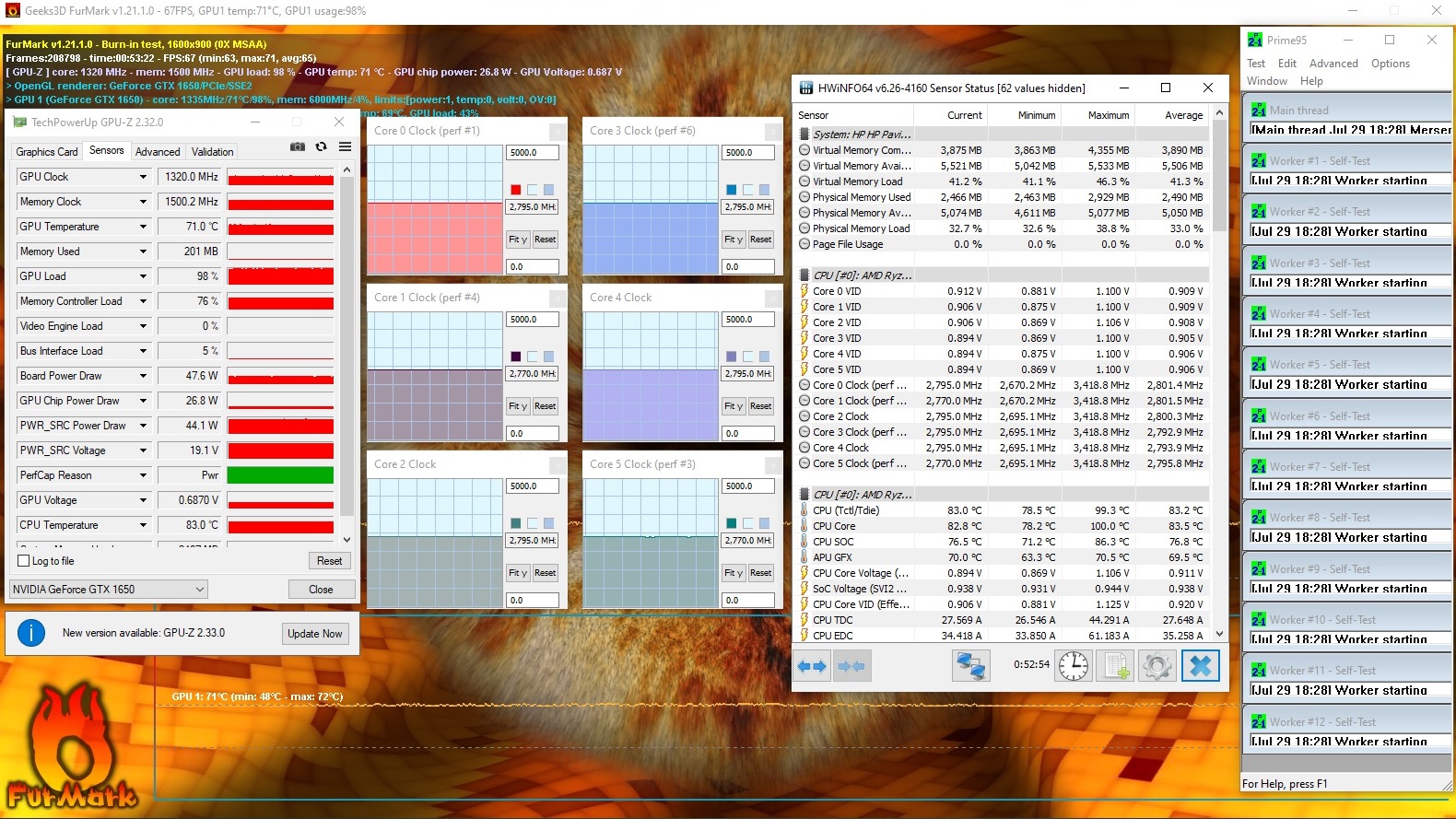
Task: Switch to the Validation tab
Action: point(213,152)
